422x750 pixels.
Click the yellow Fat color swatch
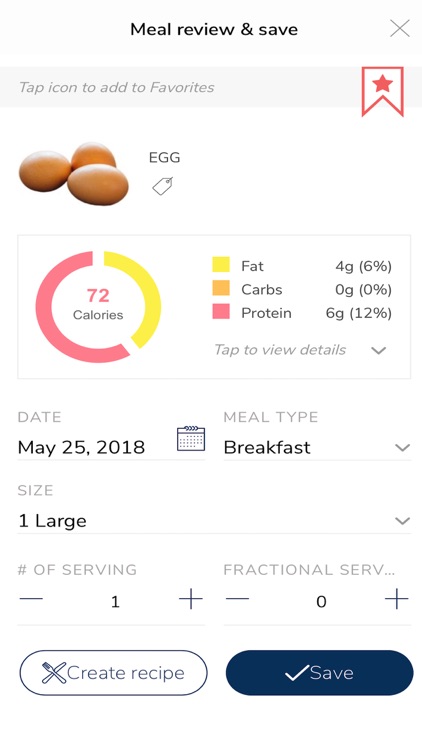point(221,265)
